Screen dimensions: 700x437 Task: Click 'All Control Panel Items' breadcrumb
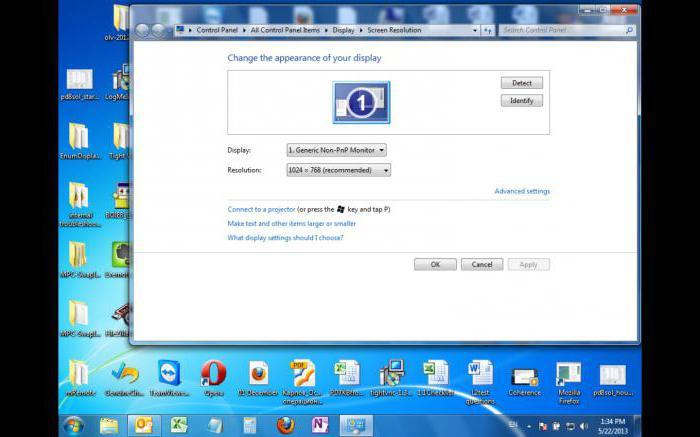coord(285,30)
